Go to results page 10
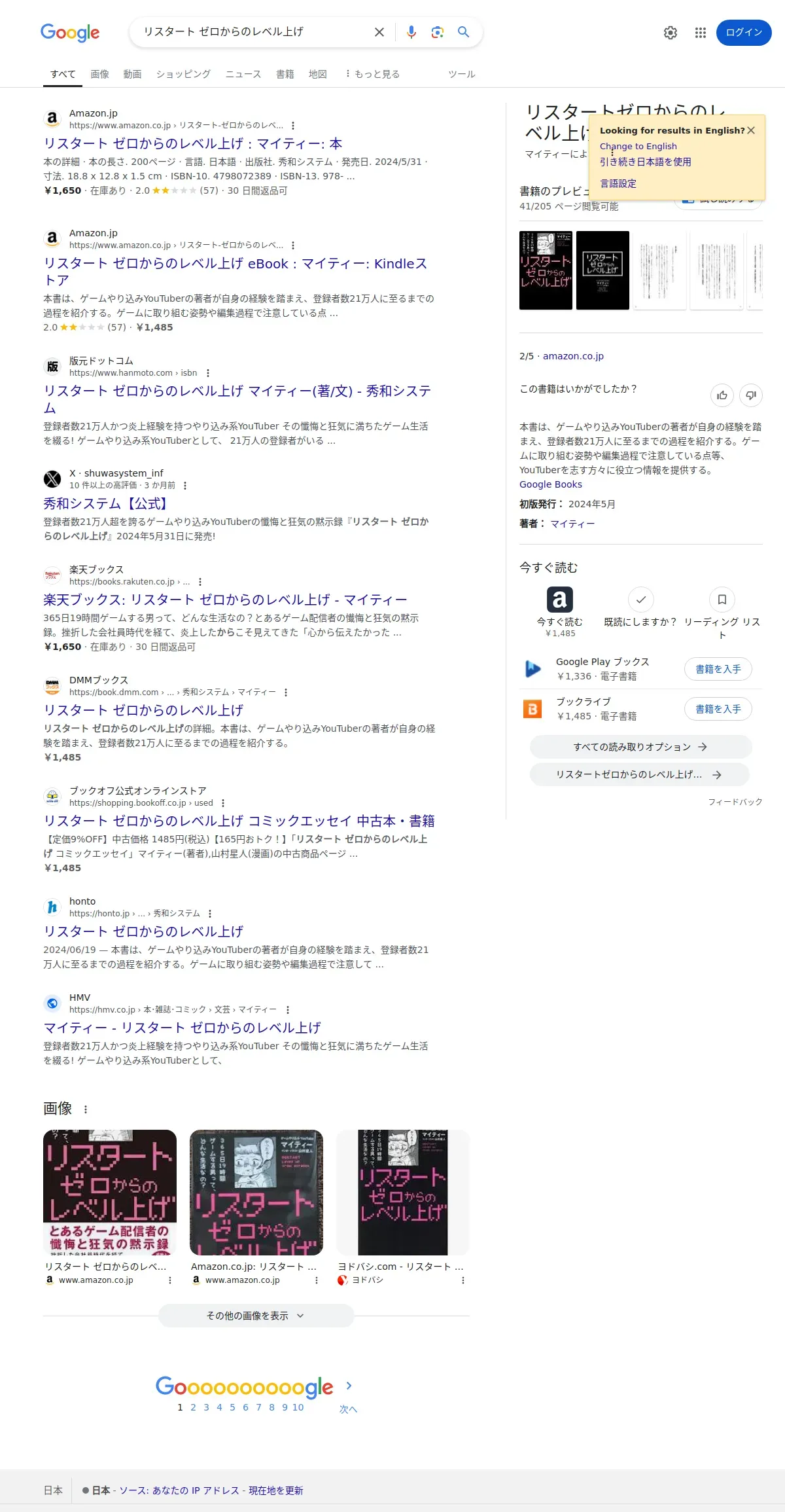Screen dimensions: 785x1512 coord(298,1407)
